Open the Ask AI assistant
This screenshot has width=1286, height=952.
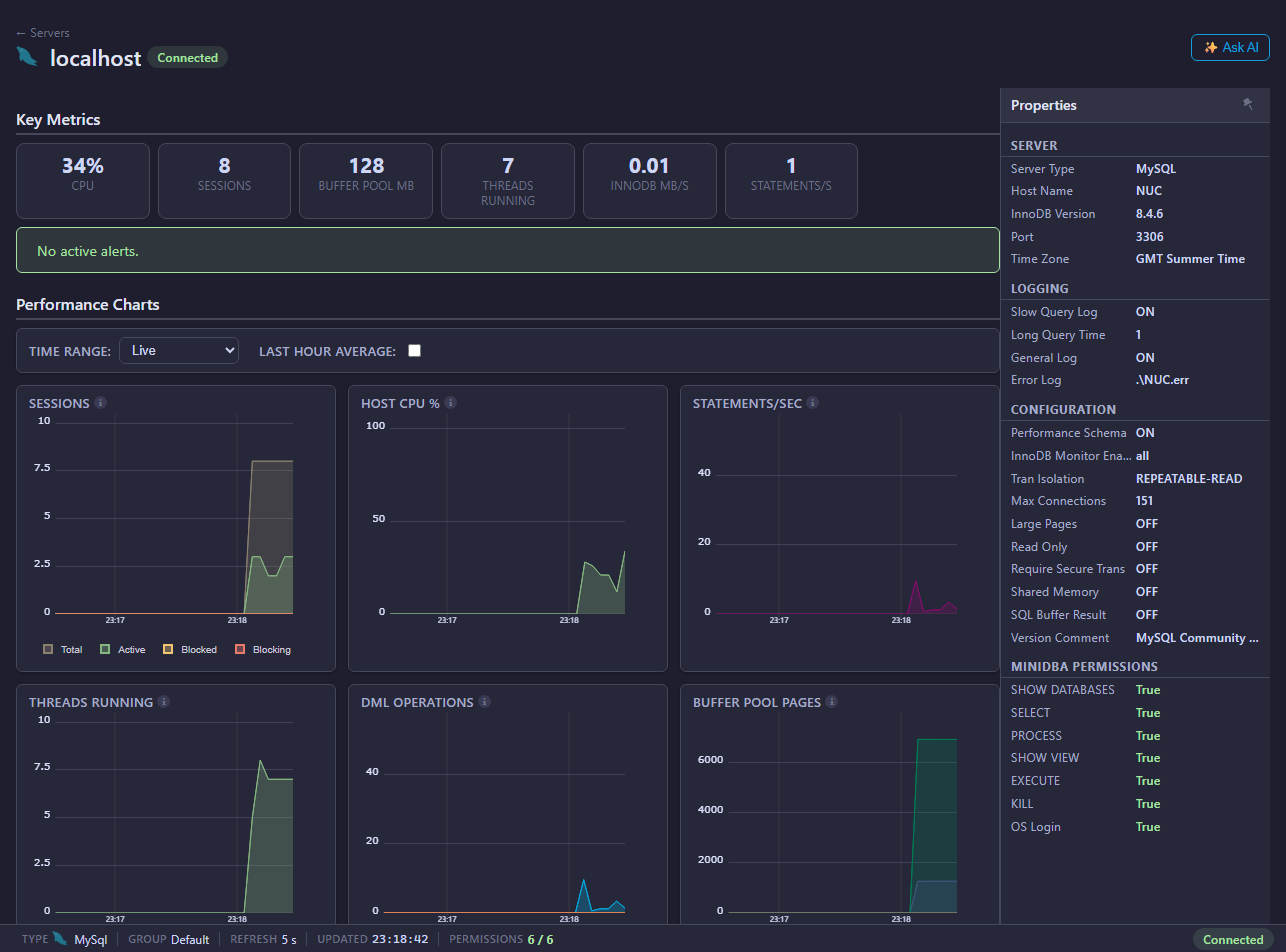point(1230,47)
